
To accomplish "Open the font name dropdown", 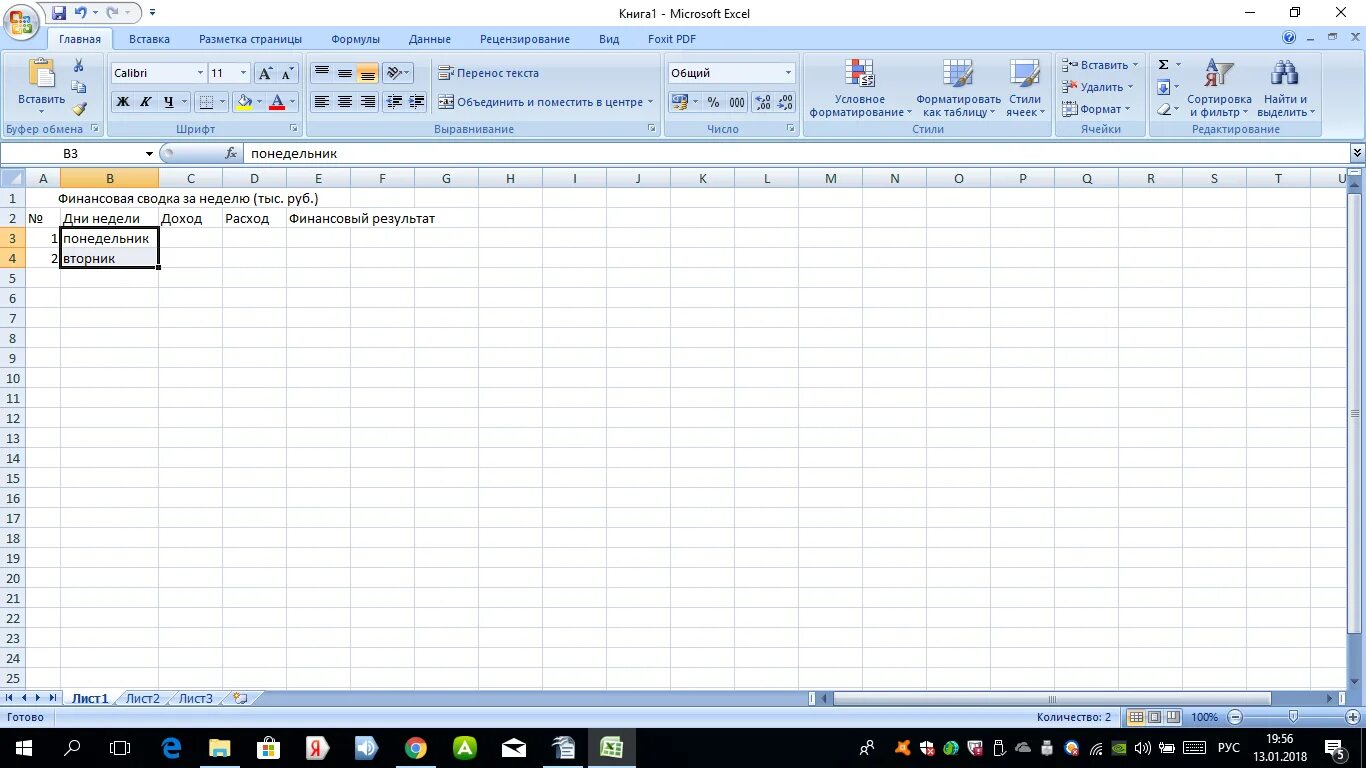I will tap(199, 72).
